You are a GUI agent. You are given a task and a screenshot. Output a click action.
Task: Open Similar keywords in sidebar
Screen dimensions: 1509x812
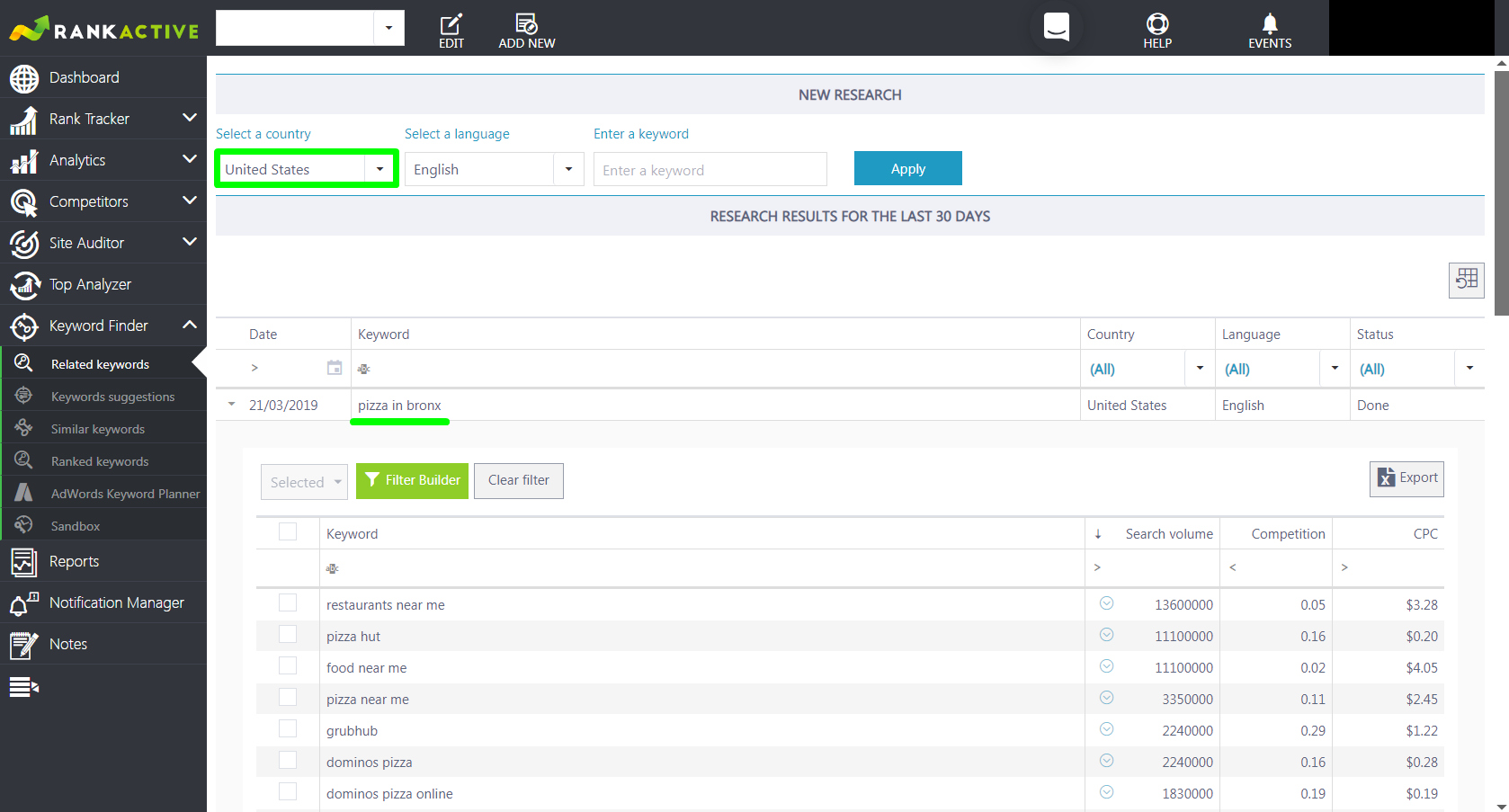(x=97, y=429)
